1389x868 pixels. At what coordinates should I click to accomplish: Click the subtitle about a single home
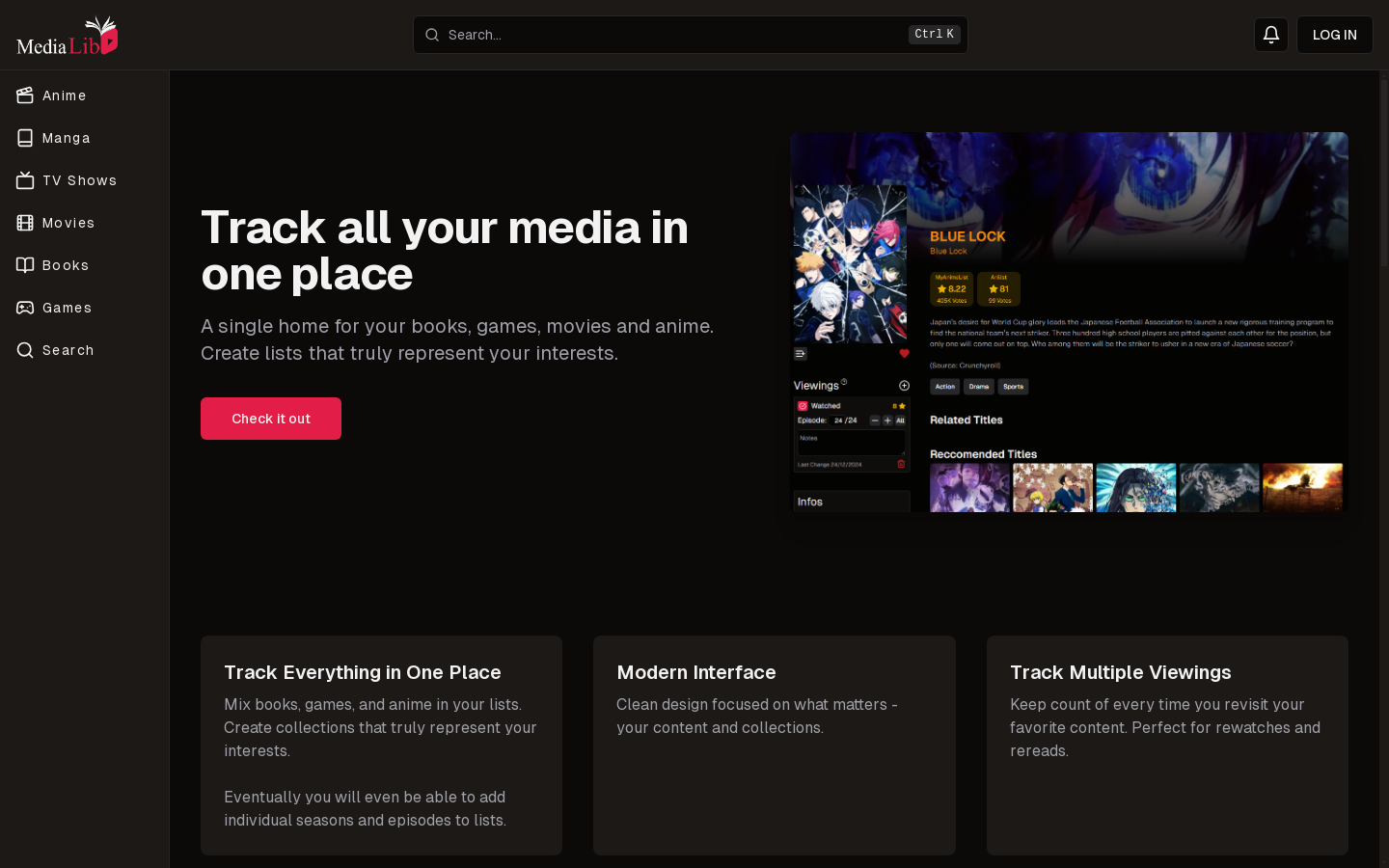(457, 339)
